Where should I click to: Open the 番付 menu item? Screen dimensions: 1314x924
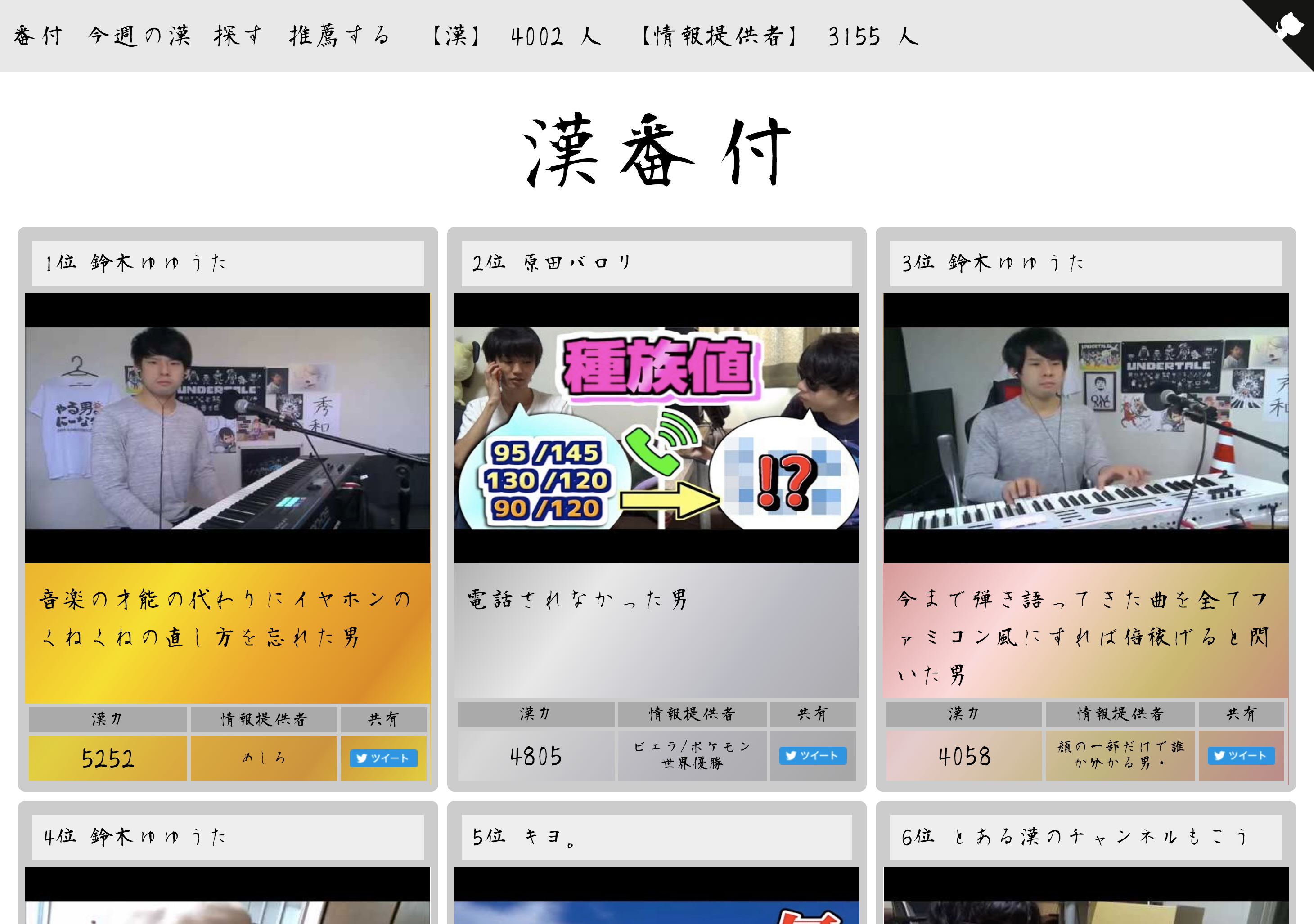38,36
